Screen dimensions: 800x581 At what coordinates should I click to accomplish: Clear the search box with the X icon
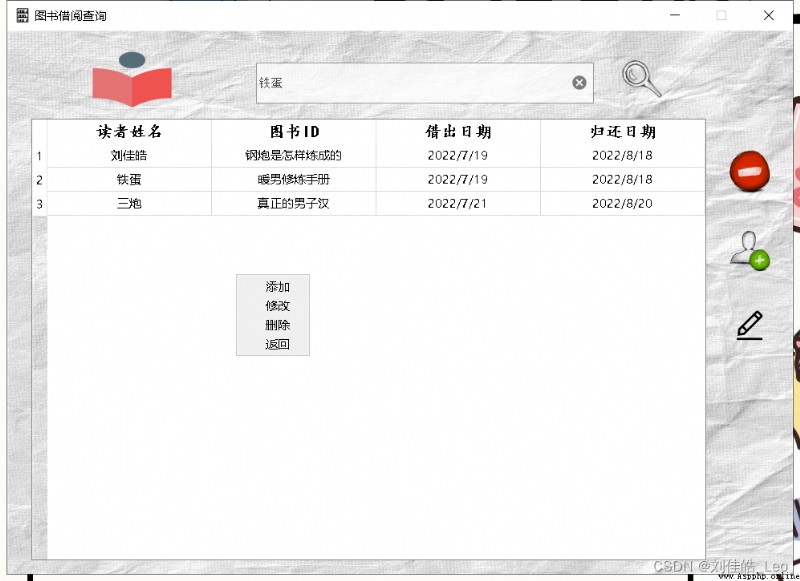(x=579, y=83)
